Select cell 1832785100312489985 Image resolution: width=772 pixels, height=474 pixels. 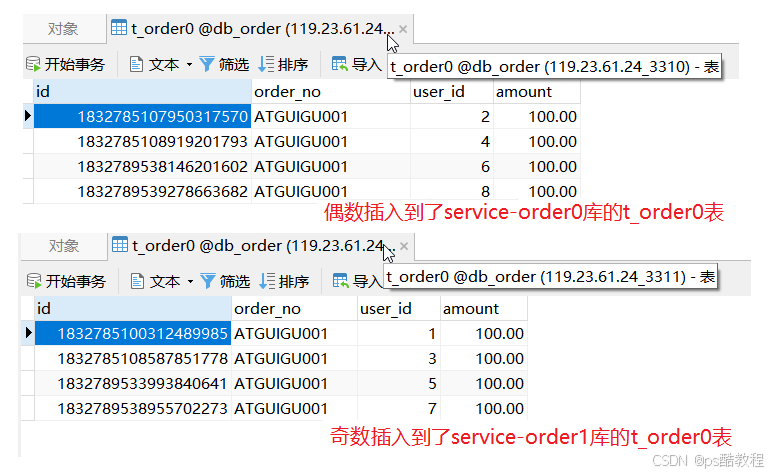pyautogui.click(x=133, y=334)
